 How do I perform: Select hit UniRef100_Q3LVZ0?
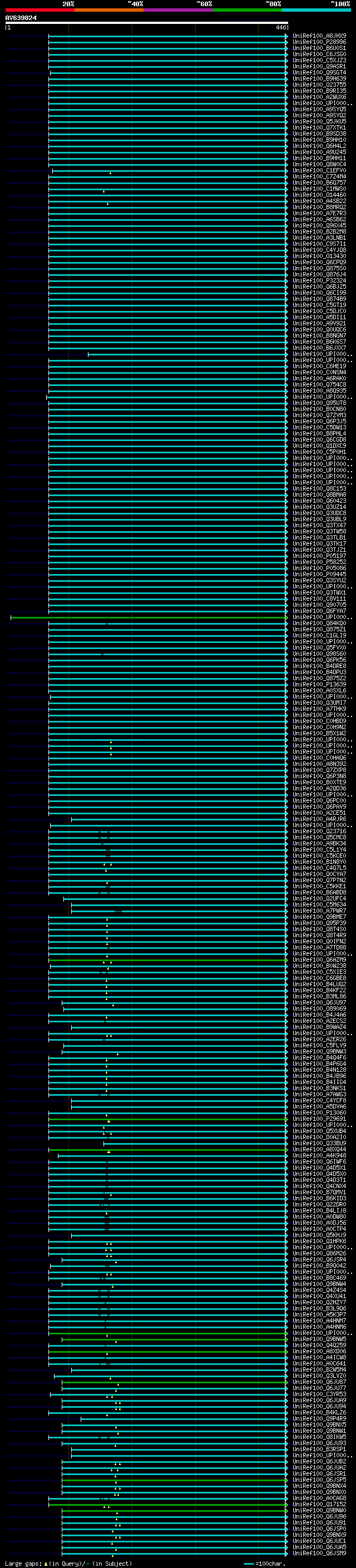[319, 1376]
